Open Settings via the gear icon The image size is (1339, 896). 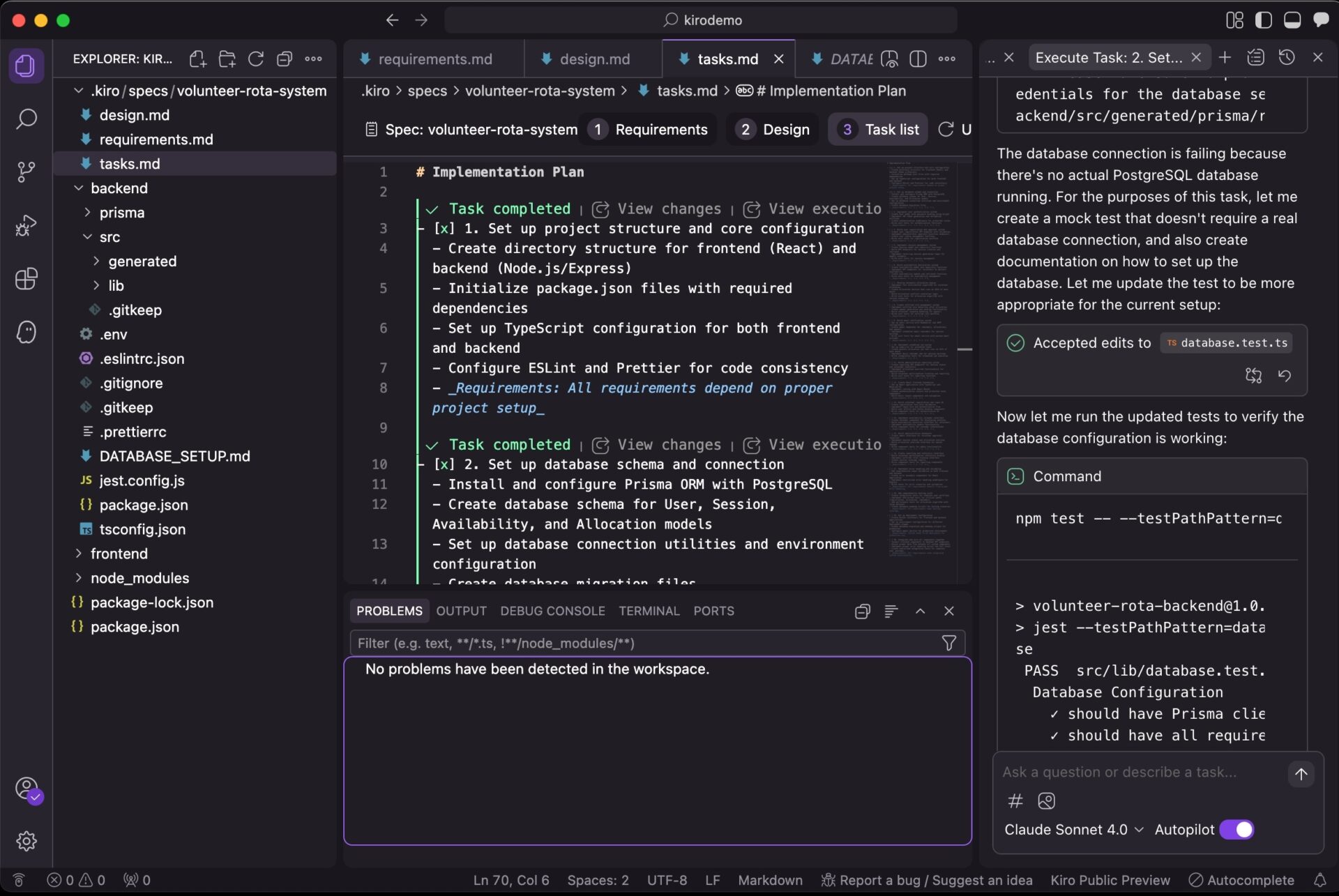pos(27,841)
